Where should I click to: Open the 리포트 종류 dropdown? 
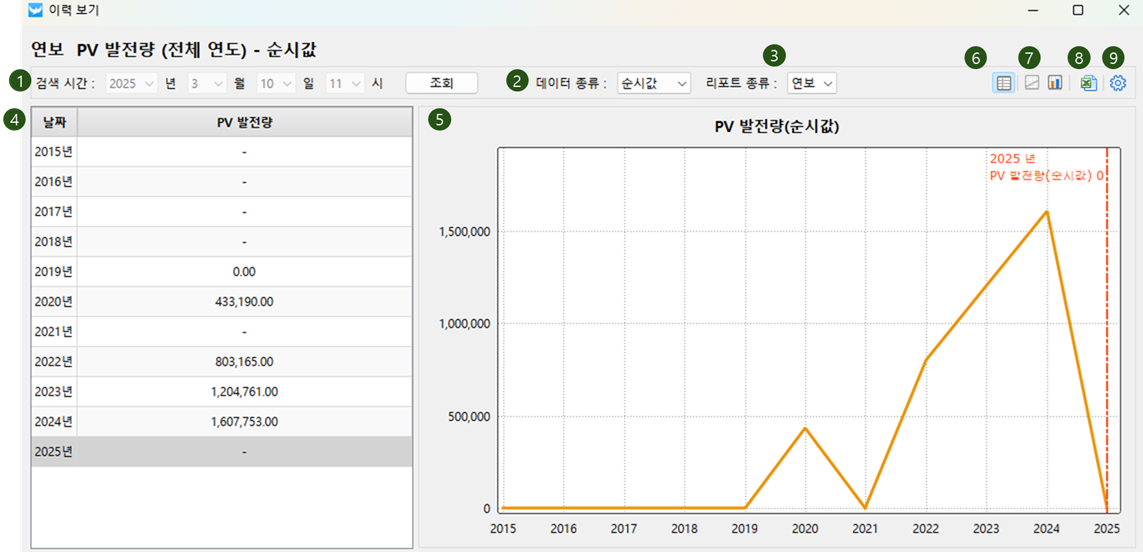[x=811, y=83]
